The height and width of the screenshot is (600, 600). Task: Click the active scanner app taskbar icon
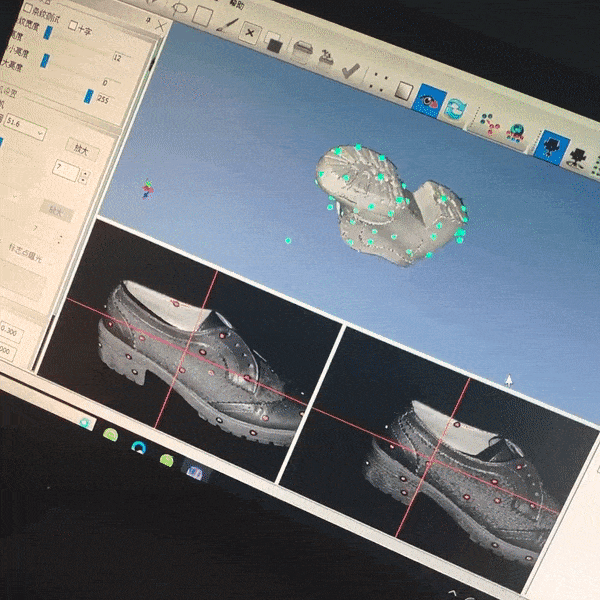(194, 472)
